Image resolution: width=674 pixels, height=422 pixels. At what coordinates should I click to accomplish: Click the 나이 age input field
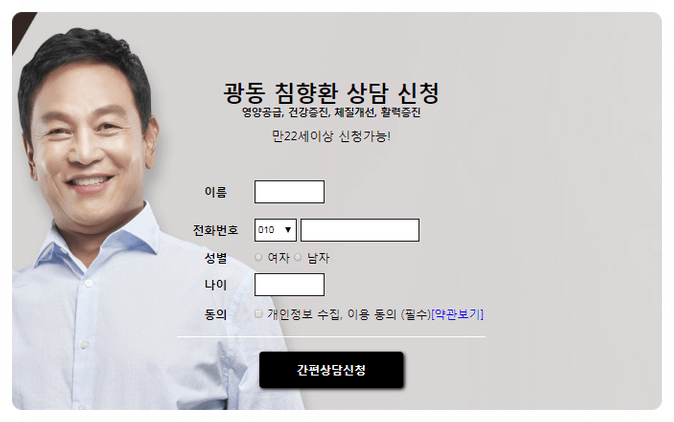(289, 284)
